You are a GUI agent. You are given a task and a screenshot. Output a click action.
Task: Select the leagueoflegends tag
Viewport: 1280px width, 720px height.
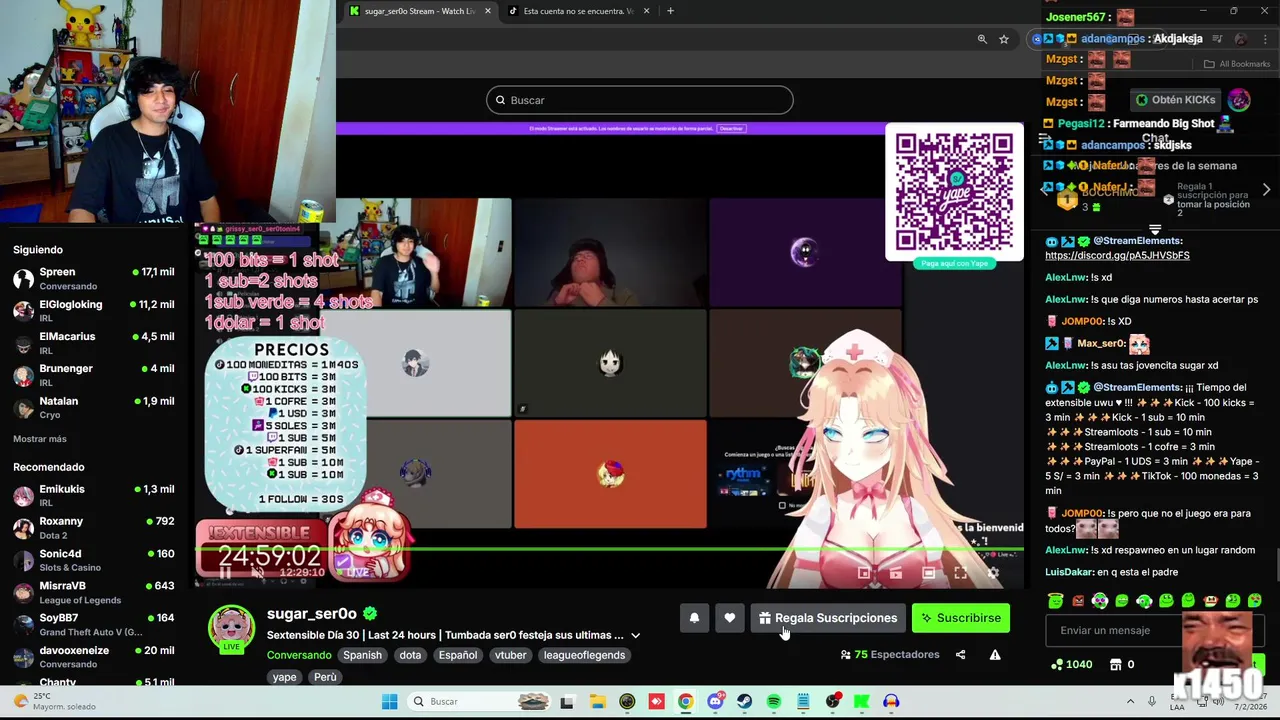(584, 655)
